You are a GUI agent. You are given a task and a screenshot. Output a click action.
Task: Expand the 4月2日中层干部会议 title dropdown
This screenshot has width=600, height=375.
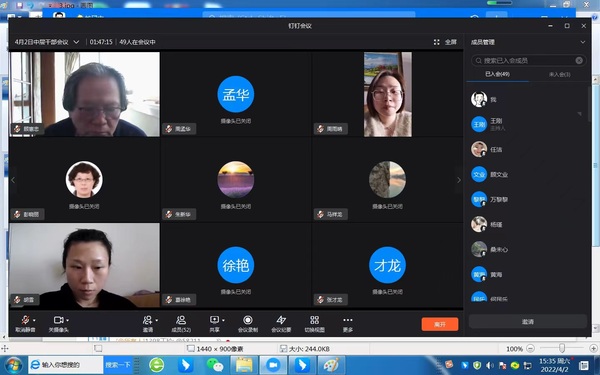point(76,42)
